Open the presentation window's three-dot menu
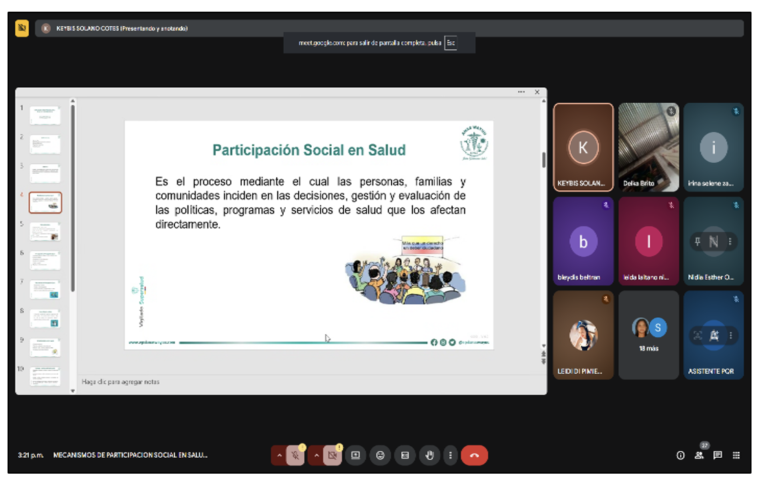Image resolution: width=768 pixels, height=486 pixels. click(x=521, y=92)
